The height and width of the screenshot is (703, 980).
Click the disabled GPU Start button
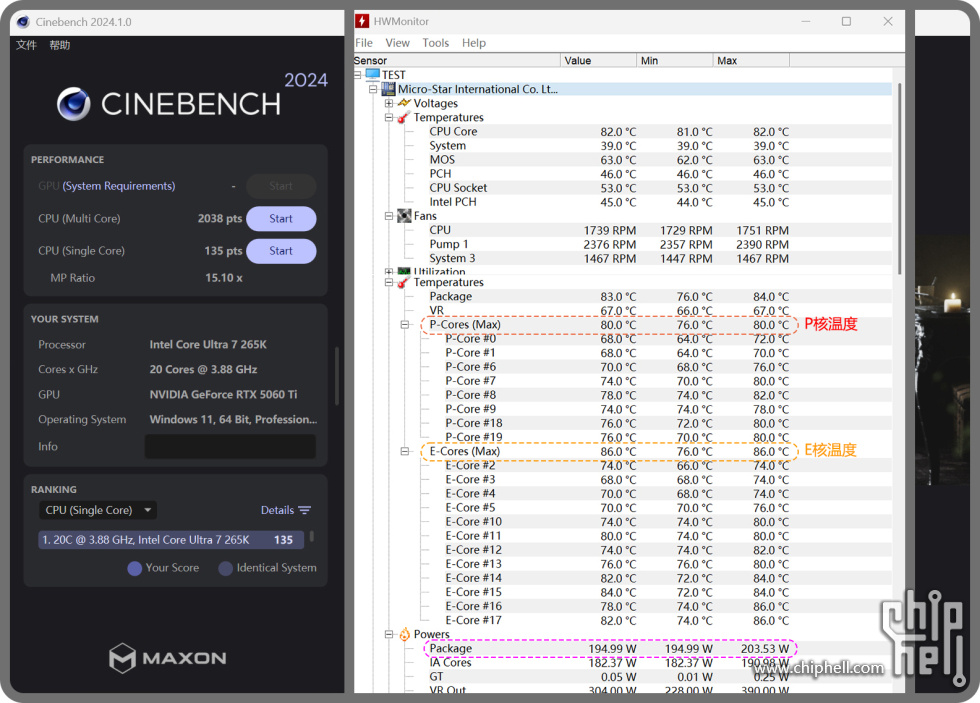click(x=281, y=186)
